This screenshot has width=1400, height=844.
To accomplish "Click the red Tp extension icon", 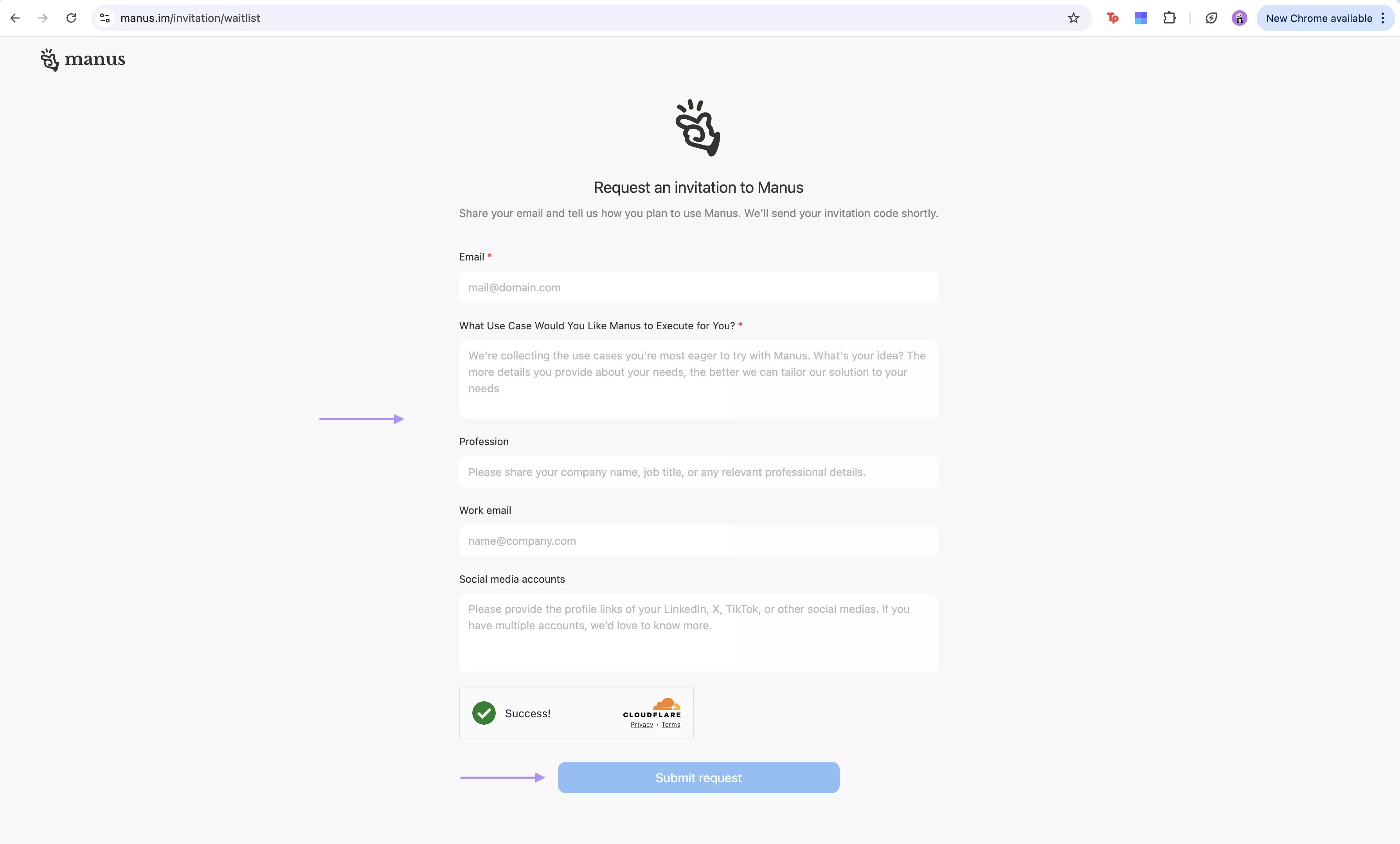I will (1112, 18).
